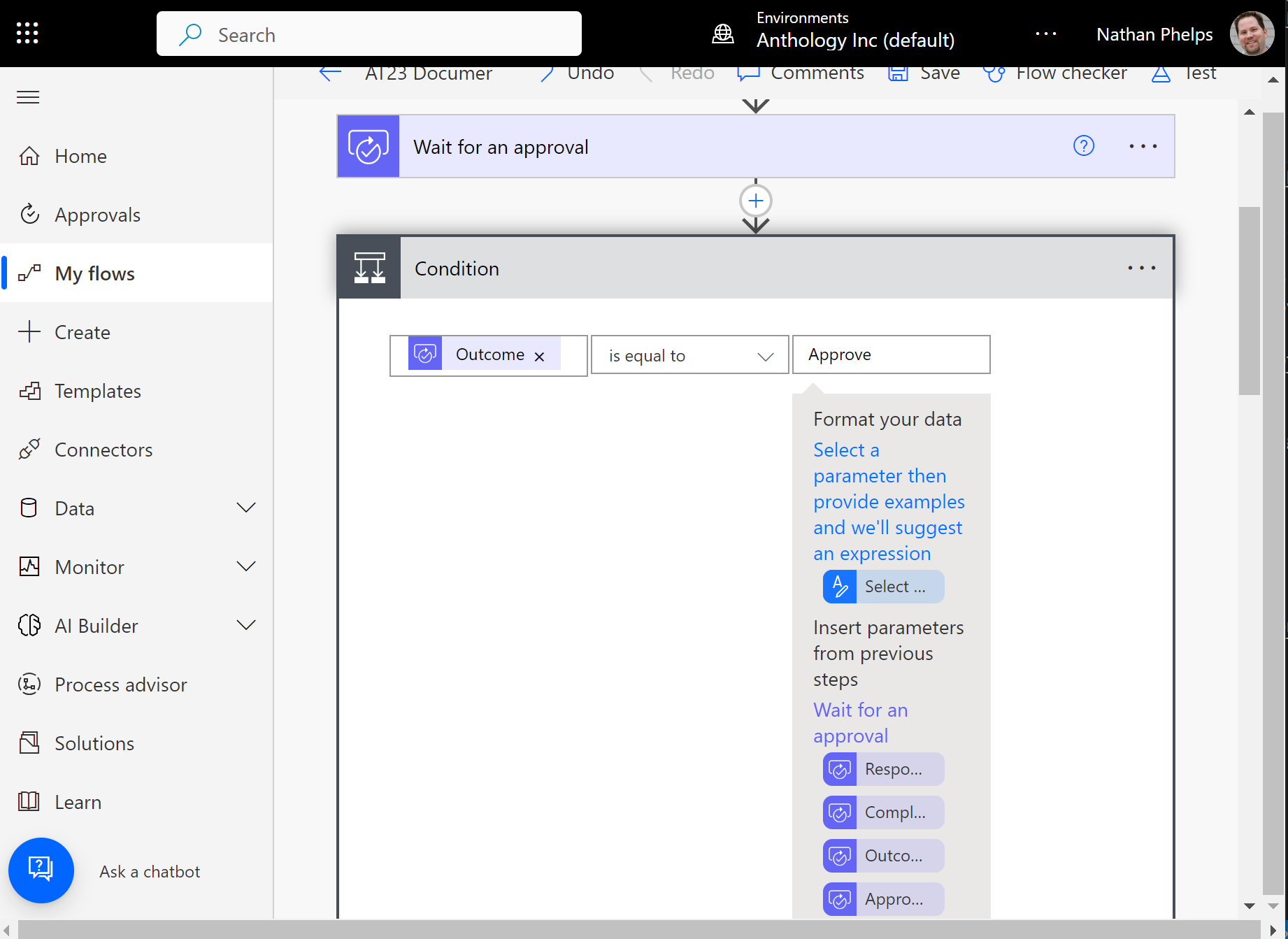Click the Connectors plug icon
This screenshot has height=939, width=1288.
[x=29, y=449]
